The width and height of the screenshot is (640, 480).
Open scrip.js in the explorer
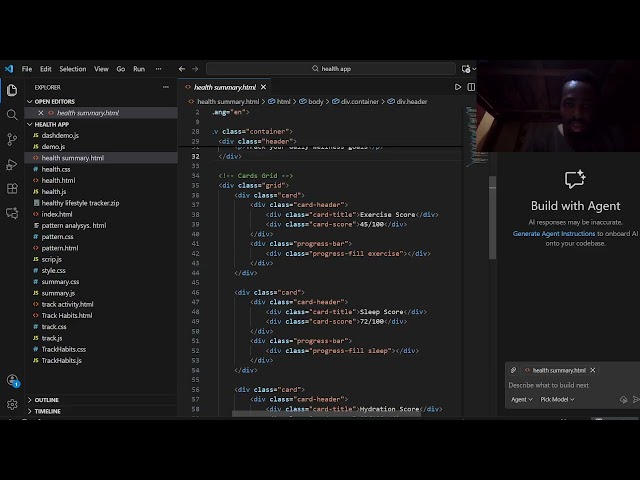[52, 259]
